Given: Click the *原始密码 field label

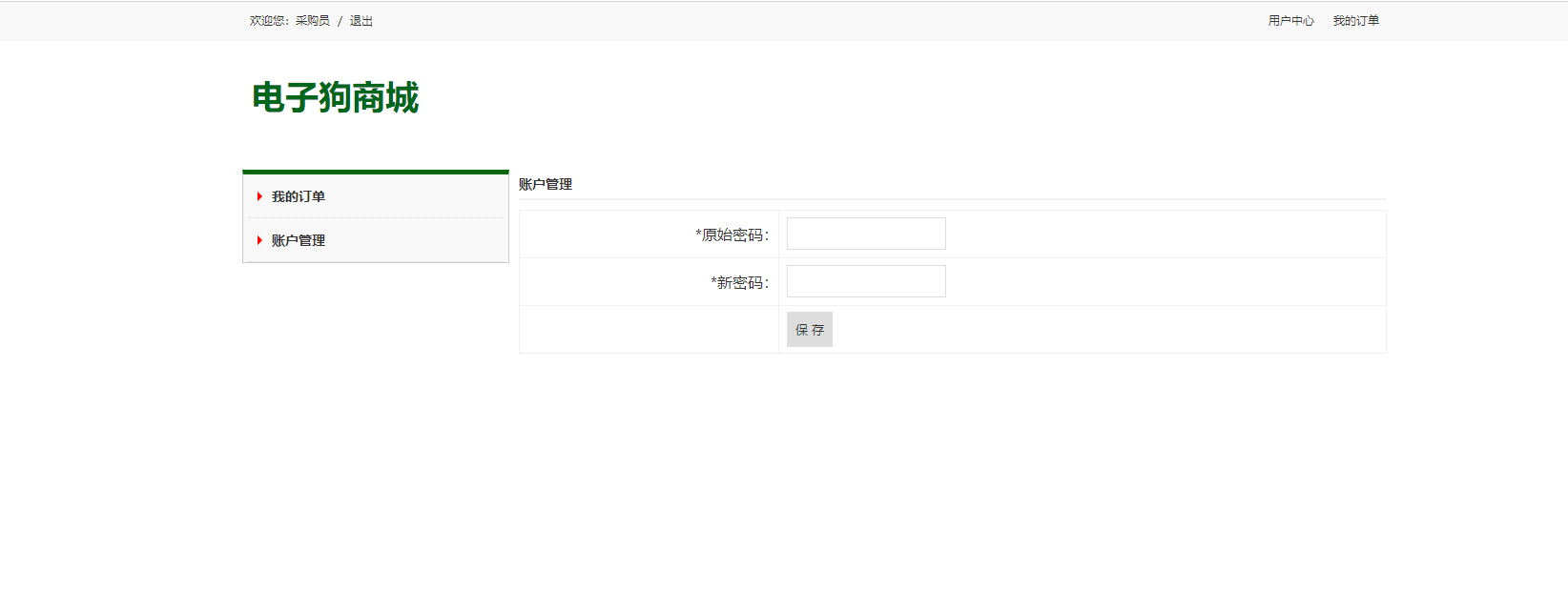Looking at the screenshot, I should 732,235.
